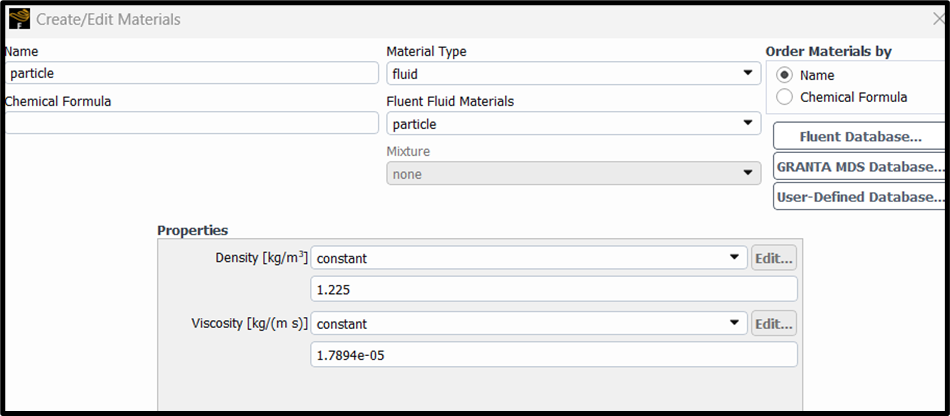Select Chemical Formula ordering radio button

[785, 97]
